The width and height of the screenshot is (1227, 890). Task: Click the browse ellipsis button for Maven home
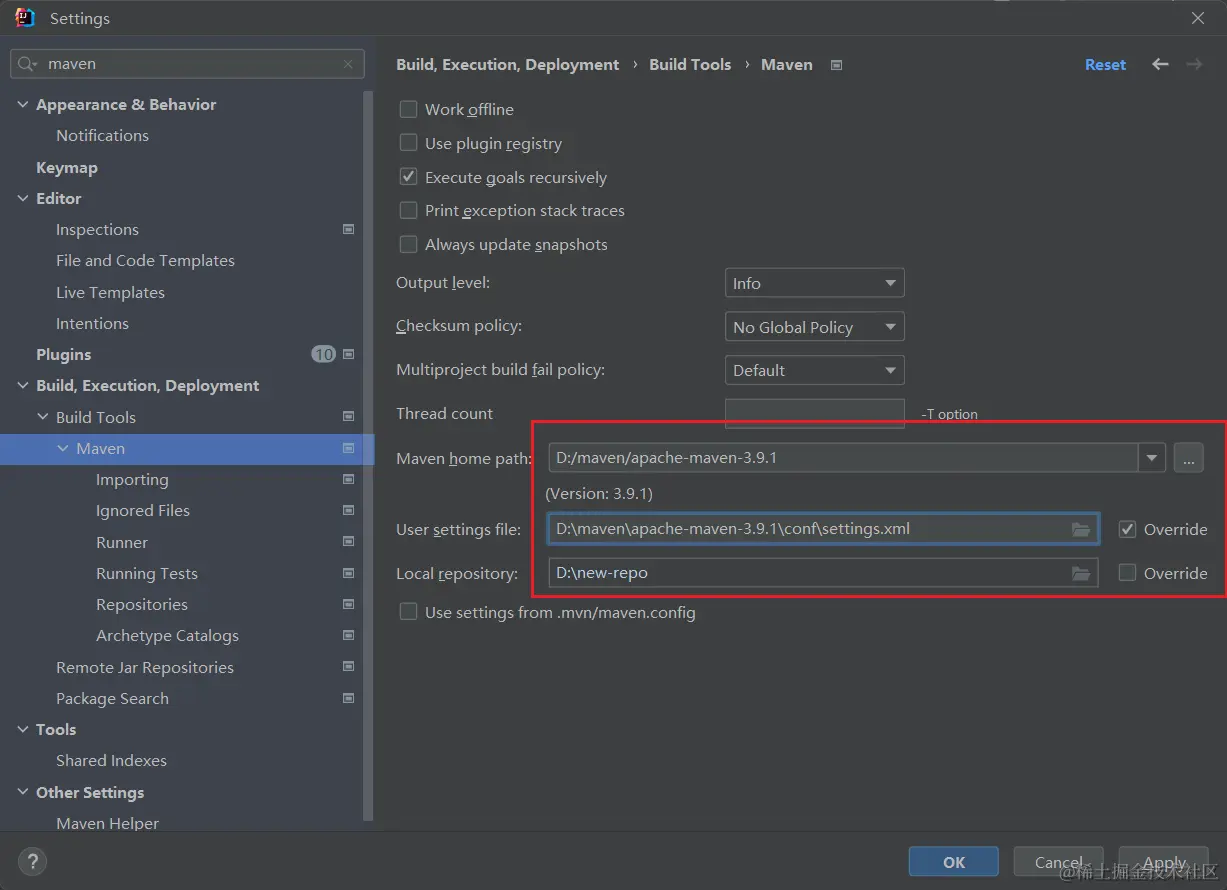1188,458
